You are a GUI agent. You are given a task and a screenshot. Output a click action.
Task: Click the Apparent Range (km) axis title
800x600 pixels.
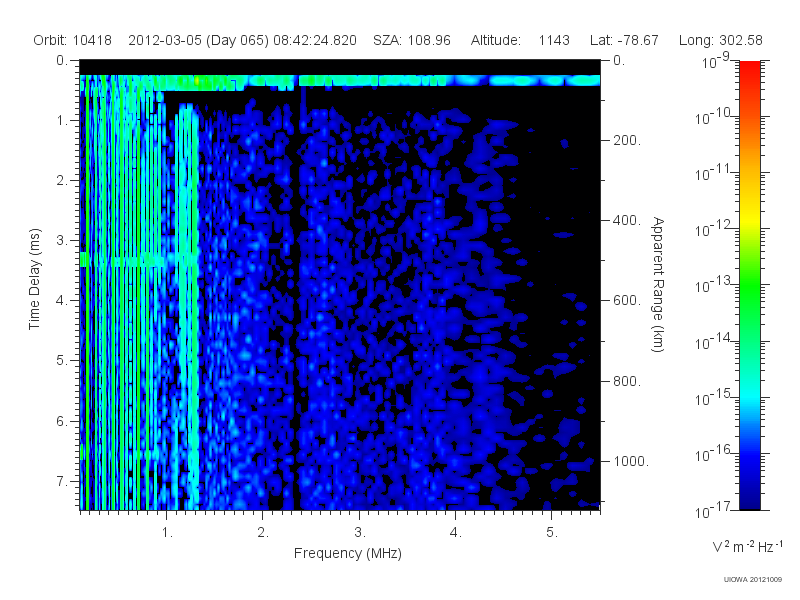coord(658,284)
